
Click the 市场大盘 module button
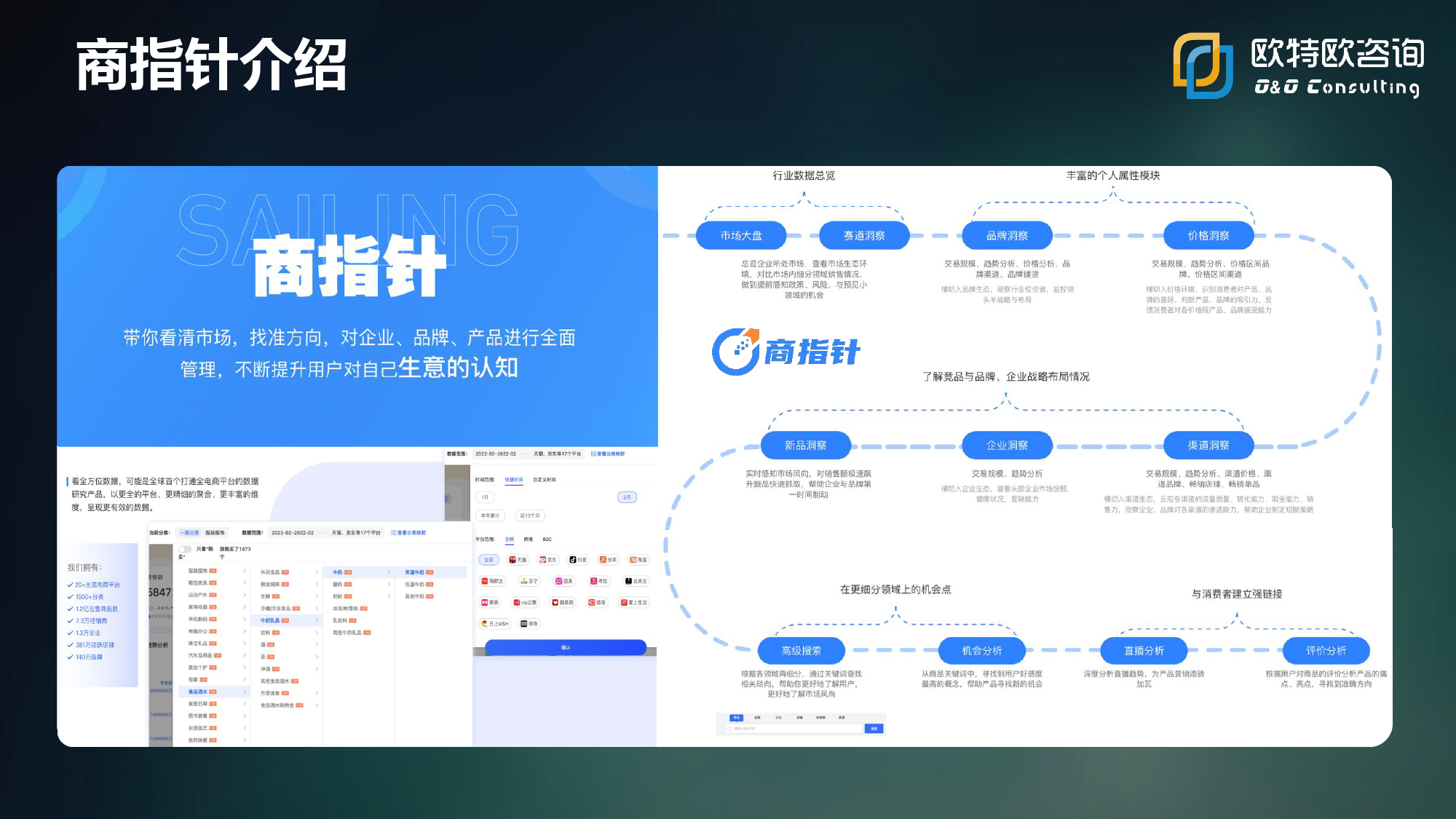741,235
